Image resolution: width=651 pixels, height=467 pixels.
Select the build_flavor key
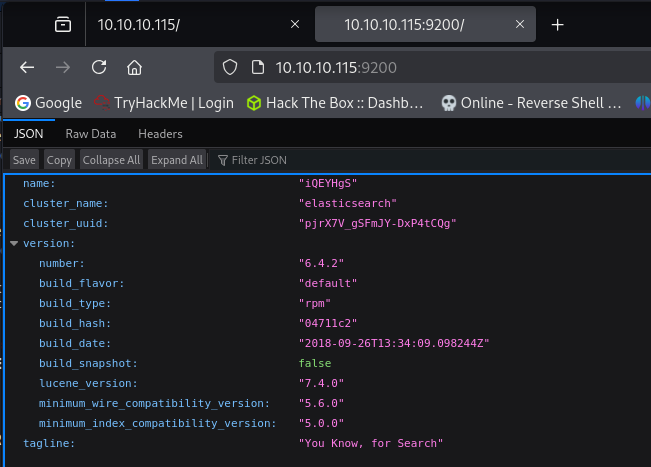pos(81,283)
